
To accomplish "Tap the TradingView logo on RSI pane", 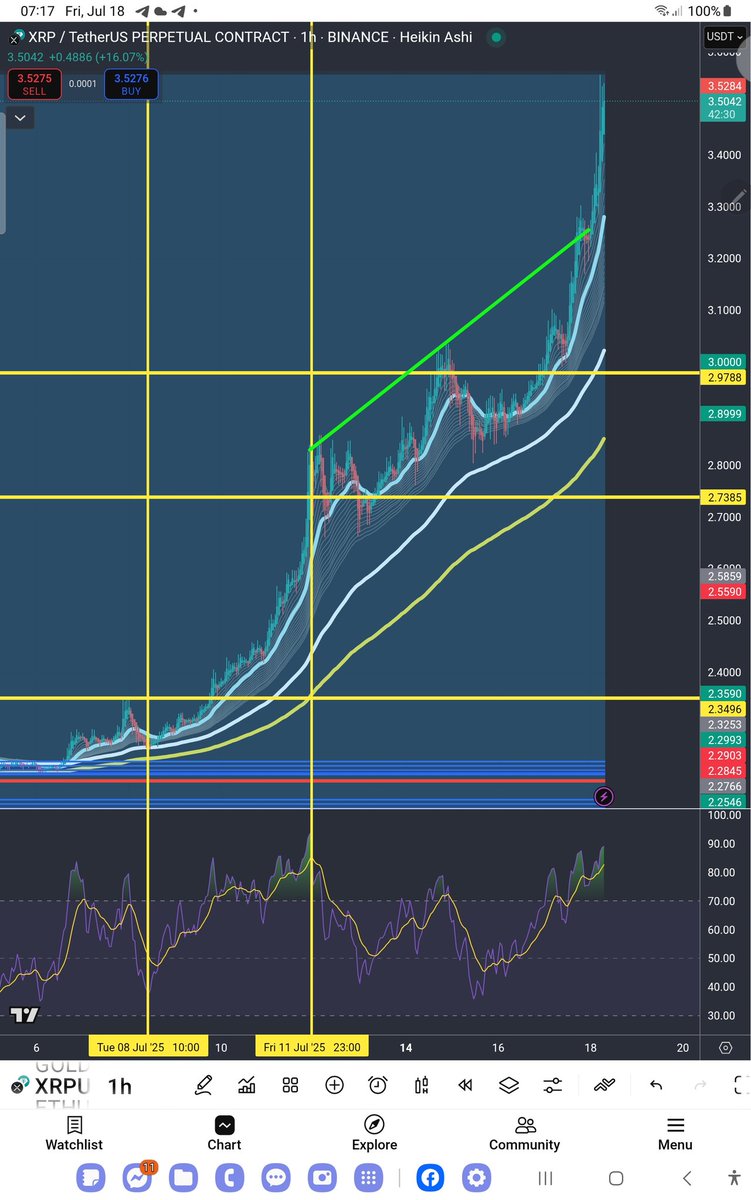I will [x=24, y=1015].
